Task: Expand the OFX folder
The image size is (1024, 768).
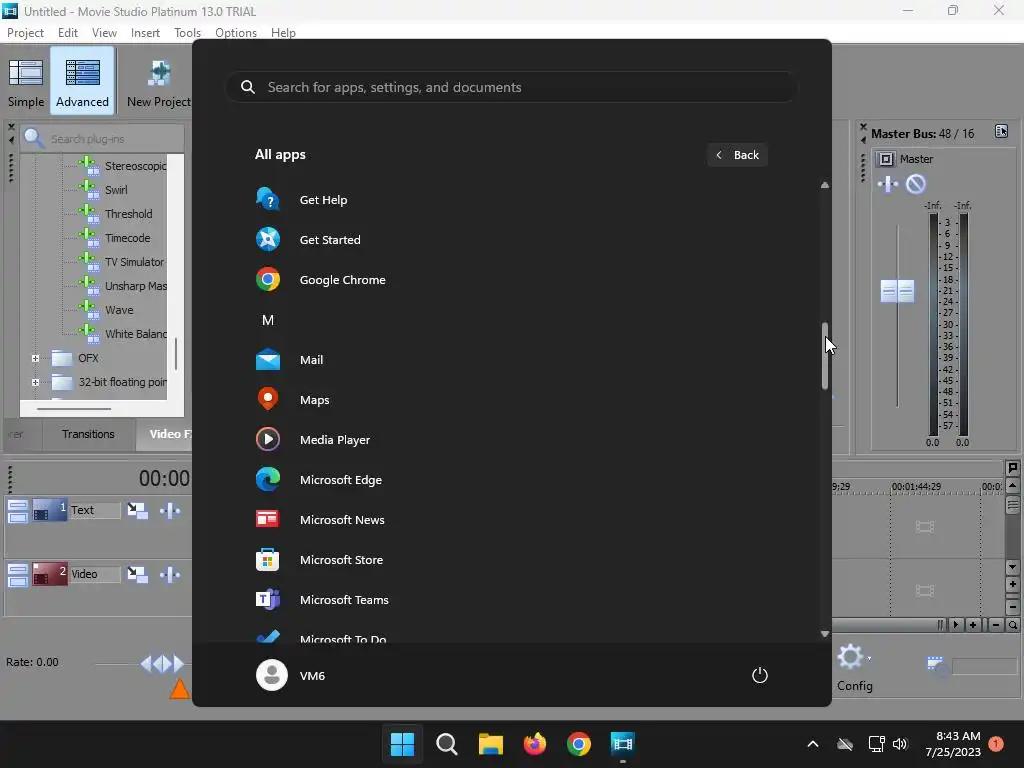Action: (x=35, y=359)
